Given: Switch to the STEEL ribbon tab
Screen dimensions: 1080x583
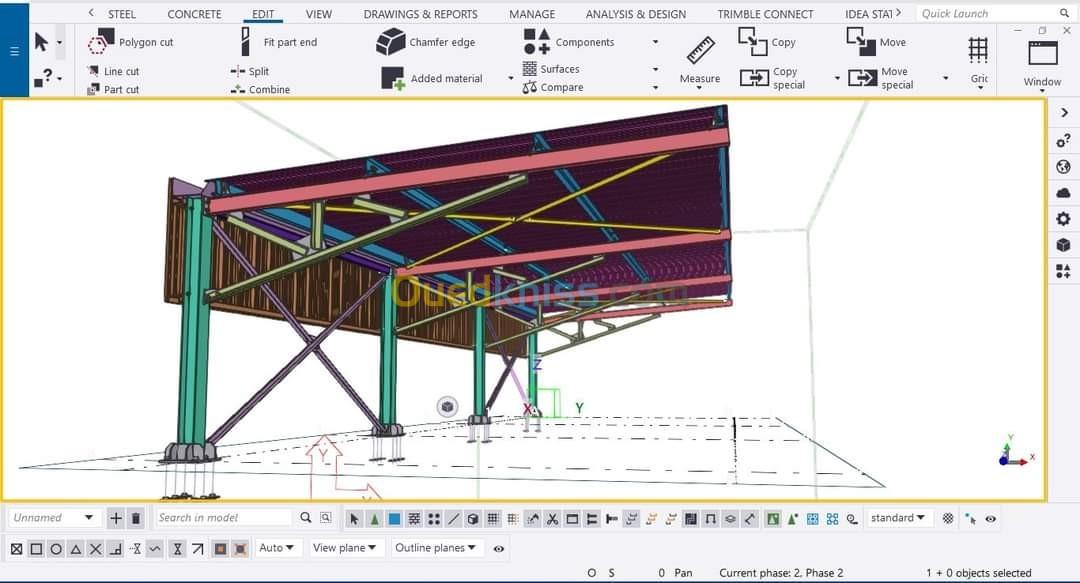Looking at the screenshot, I should pyautogui.click(x=122, y=14).
